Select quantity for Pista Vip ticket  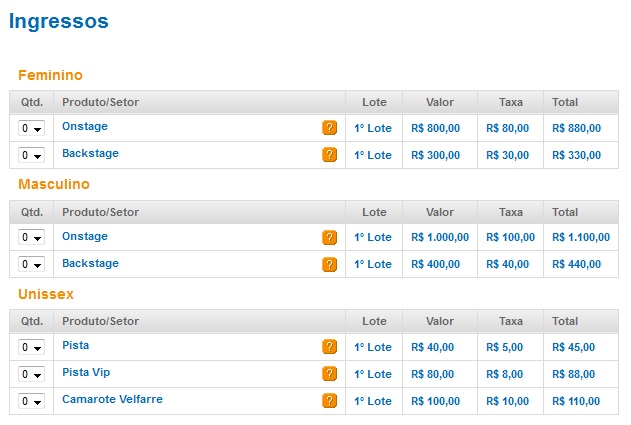(x=31, y=374)
